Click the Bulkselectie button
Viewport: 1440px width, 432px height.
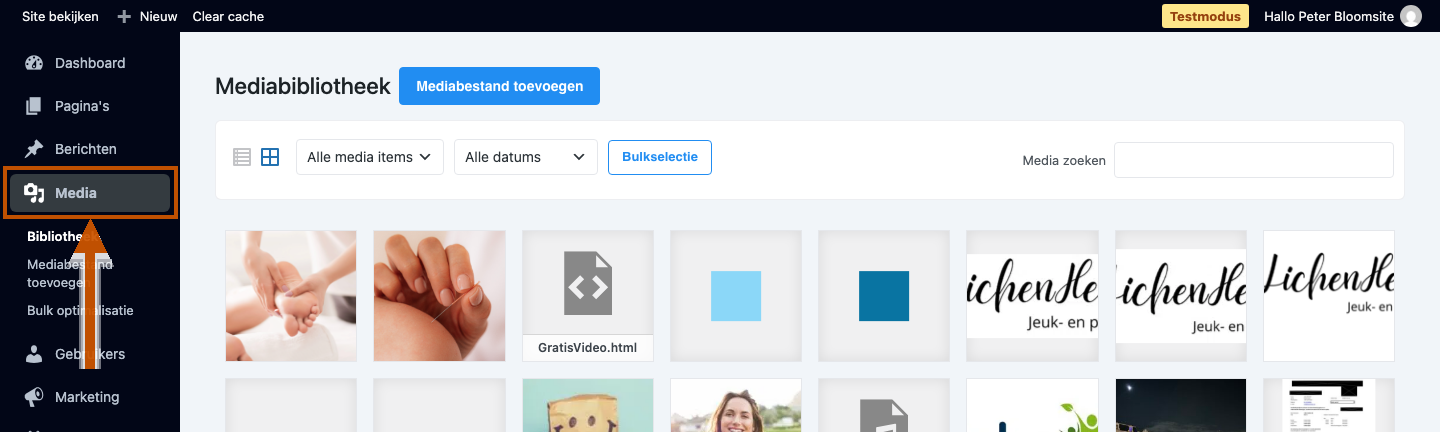[x=660, y=157]
